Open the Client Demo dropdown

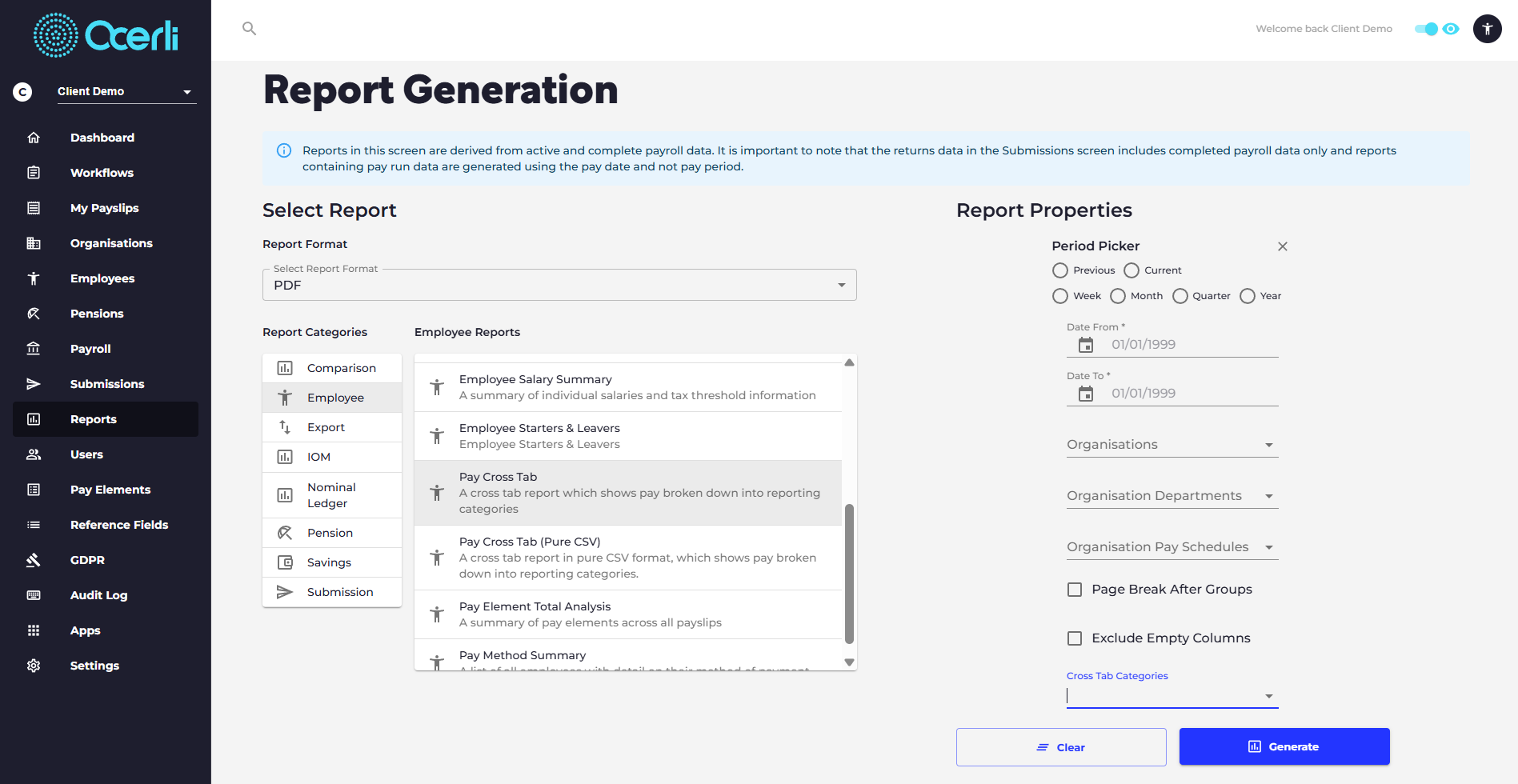[x=126, y=92]
